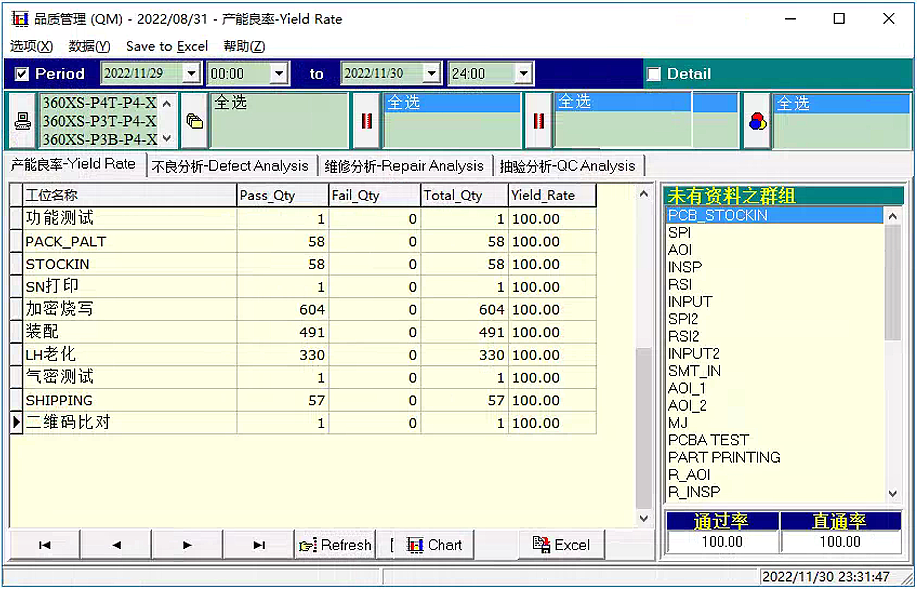Image resolution: width=917 pixels, height=589 pixels.
Task: Select PCBA TEST in the group list
Action: [708, 440]
